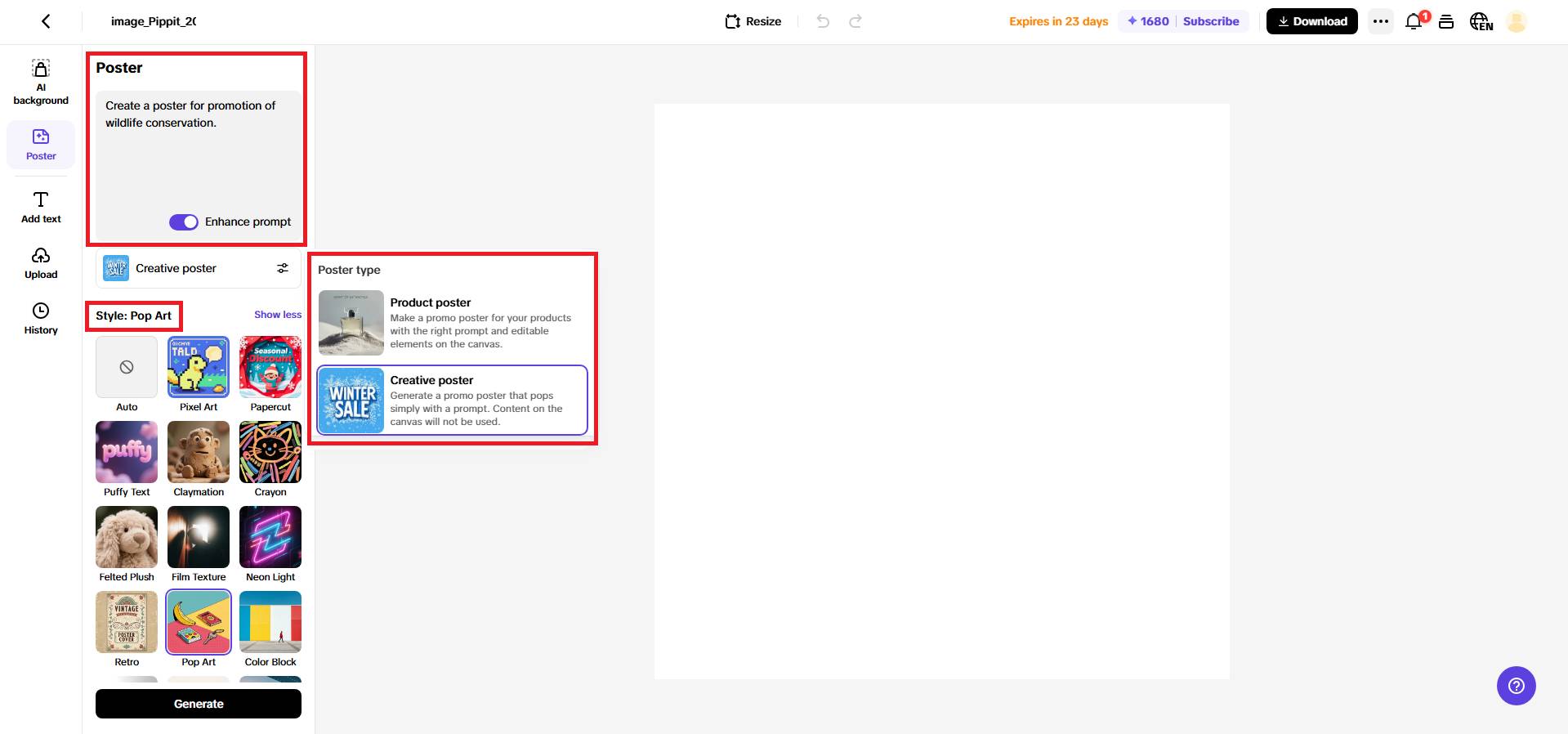Click the Download button
The image size is (1568, 734).
(1312, 21)
